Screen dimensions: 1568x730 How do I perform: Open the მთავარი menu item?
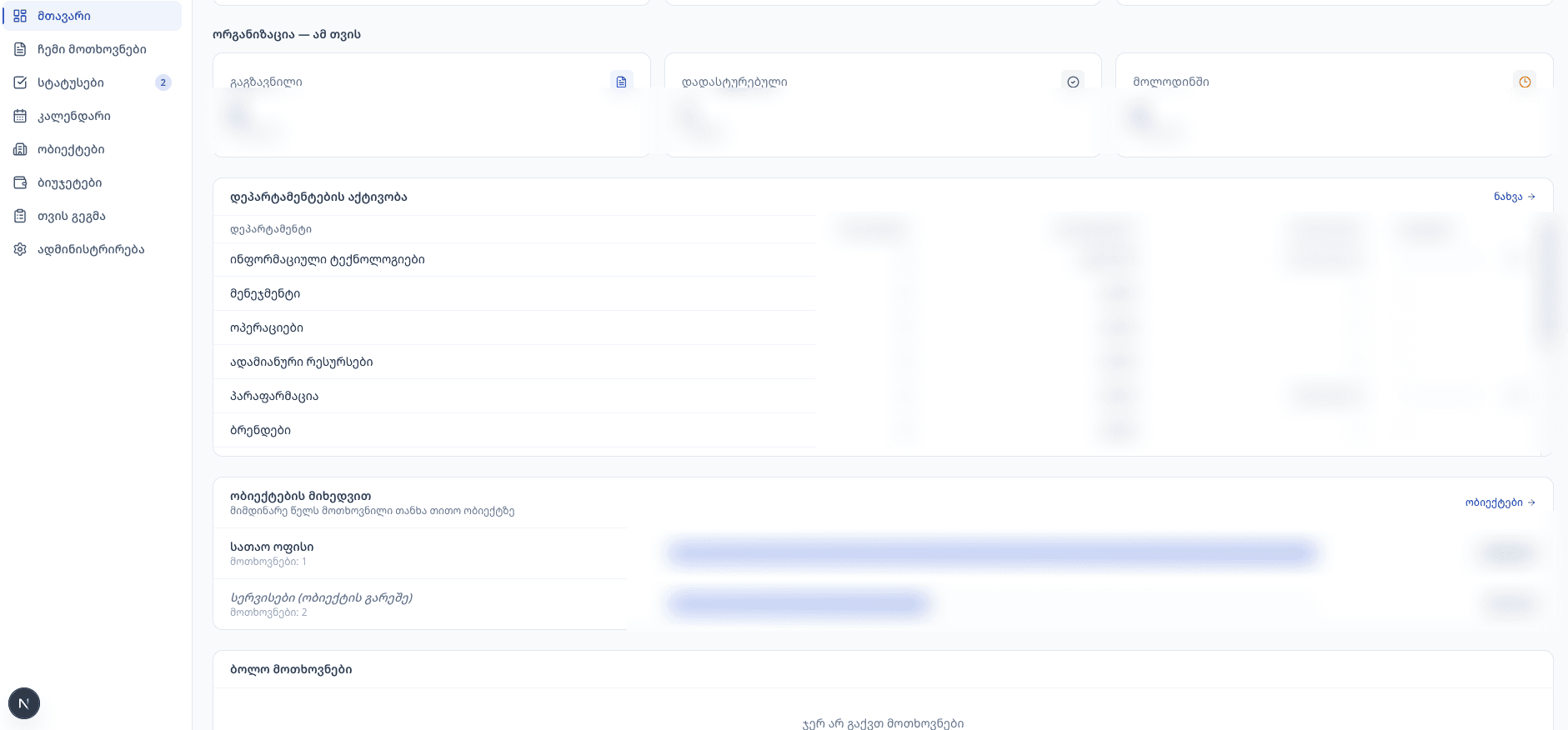93,16
